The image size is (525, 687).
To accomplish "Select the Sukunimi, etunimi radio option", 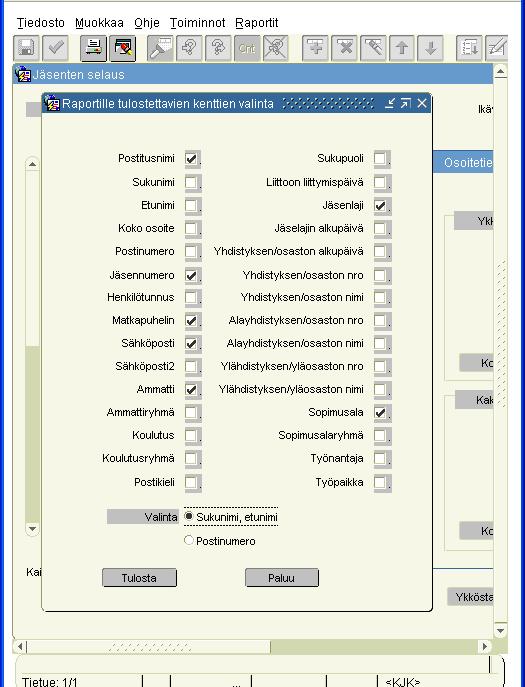I will click(189, 517).
